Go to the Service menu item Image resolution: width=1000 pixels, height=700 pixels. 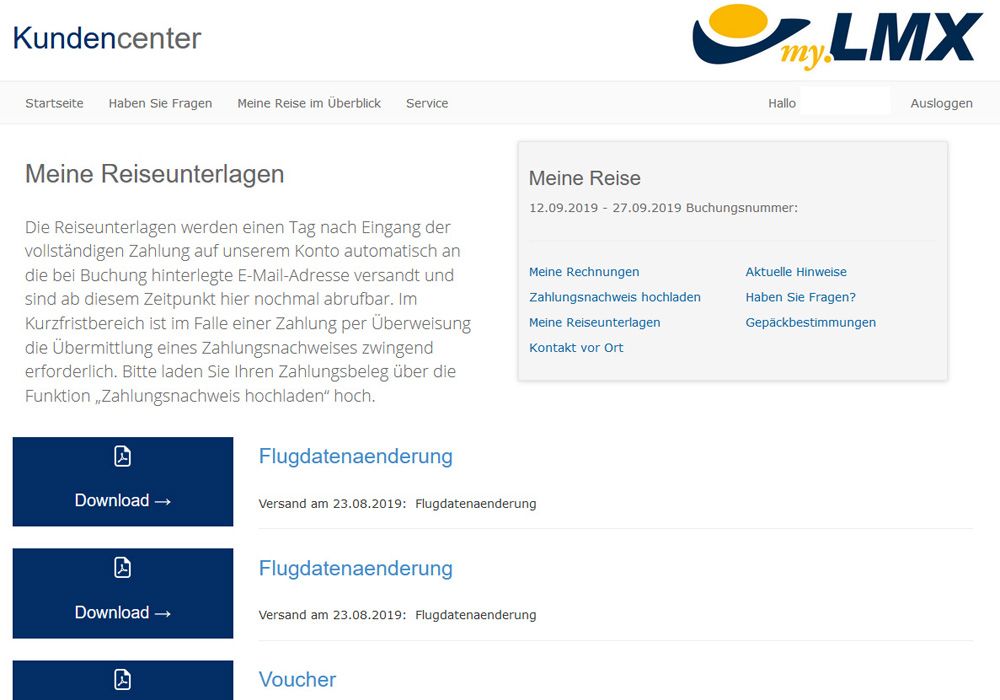[x=427, y=103]
